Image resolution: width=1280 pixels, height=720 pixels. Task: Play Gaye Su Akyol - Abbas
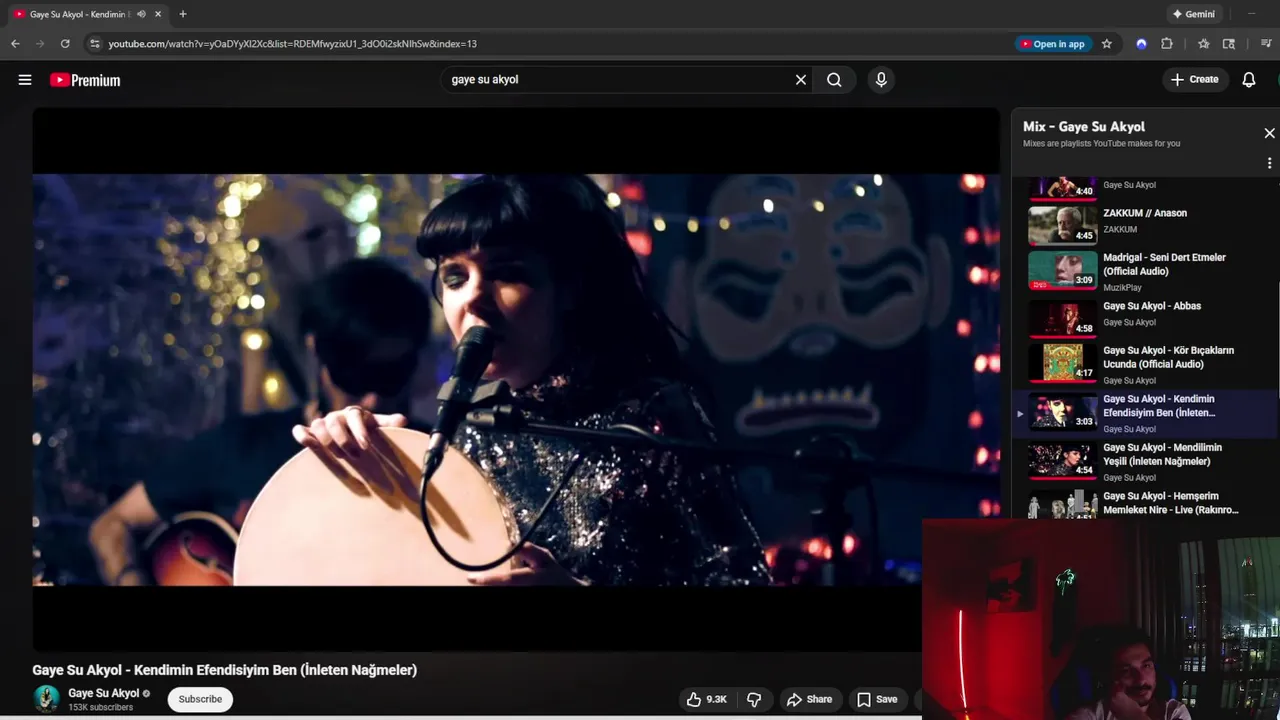coord(1152,306)
